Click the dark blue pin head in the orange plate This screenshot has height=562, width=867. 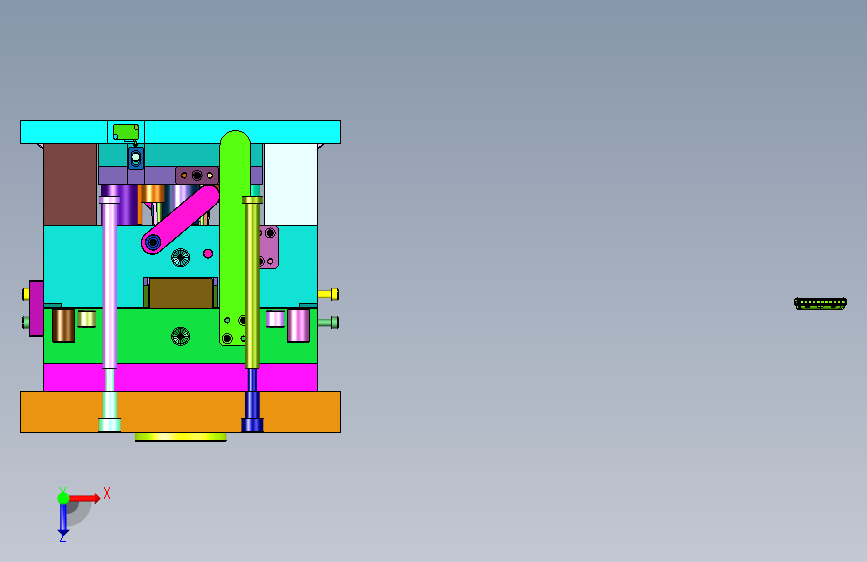pos(252,425)
